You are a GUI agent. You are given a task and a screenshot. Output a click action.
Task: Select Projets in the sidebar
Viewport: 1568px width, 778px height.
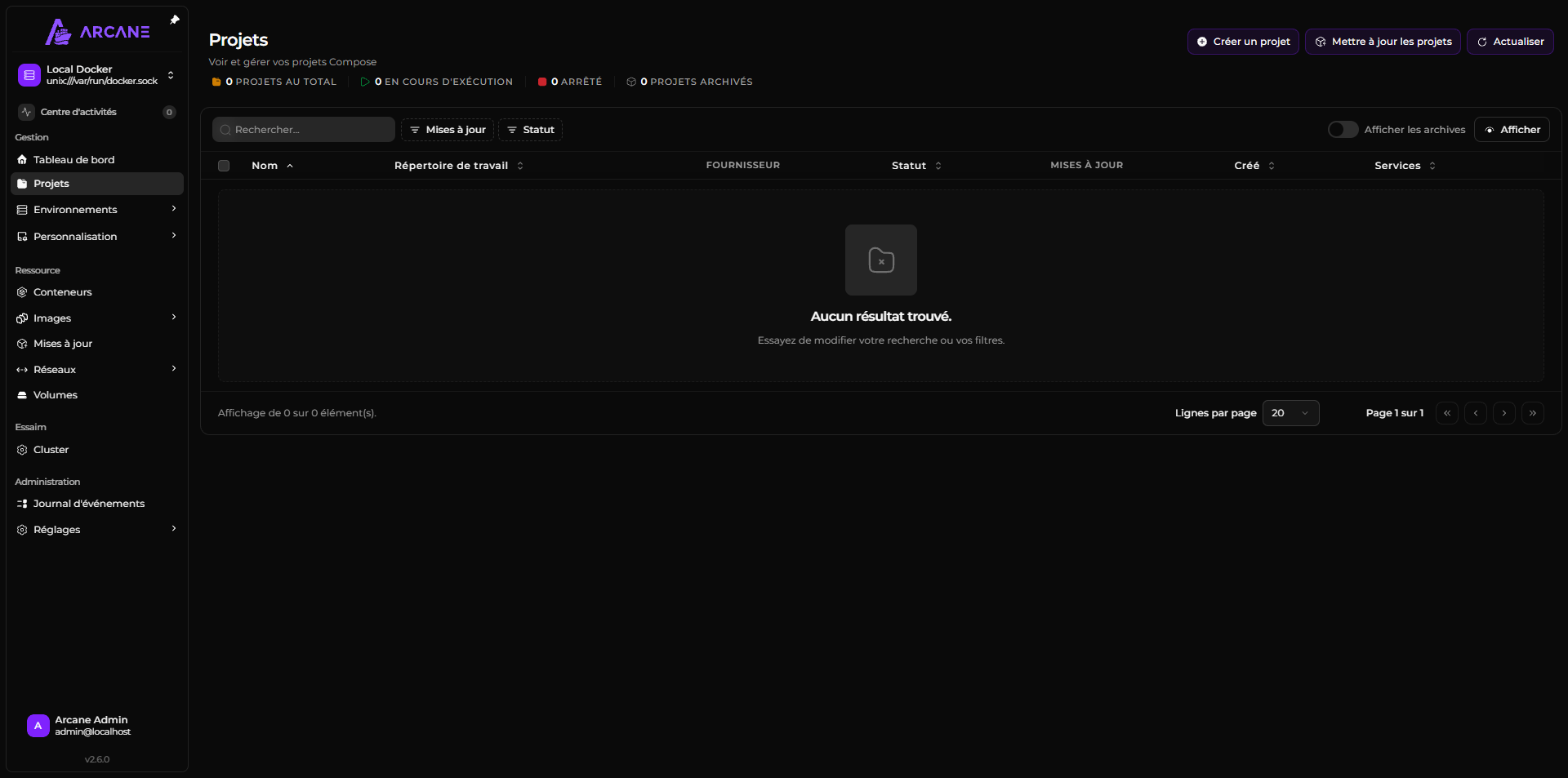(97, 184)
